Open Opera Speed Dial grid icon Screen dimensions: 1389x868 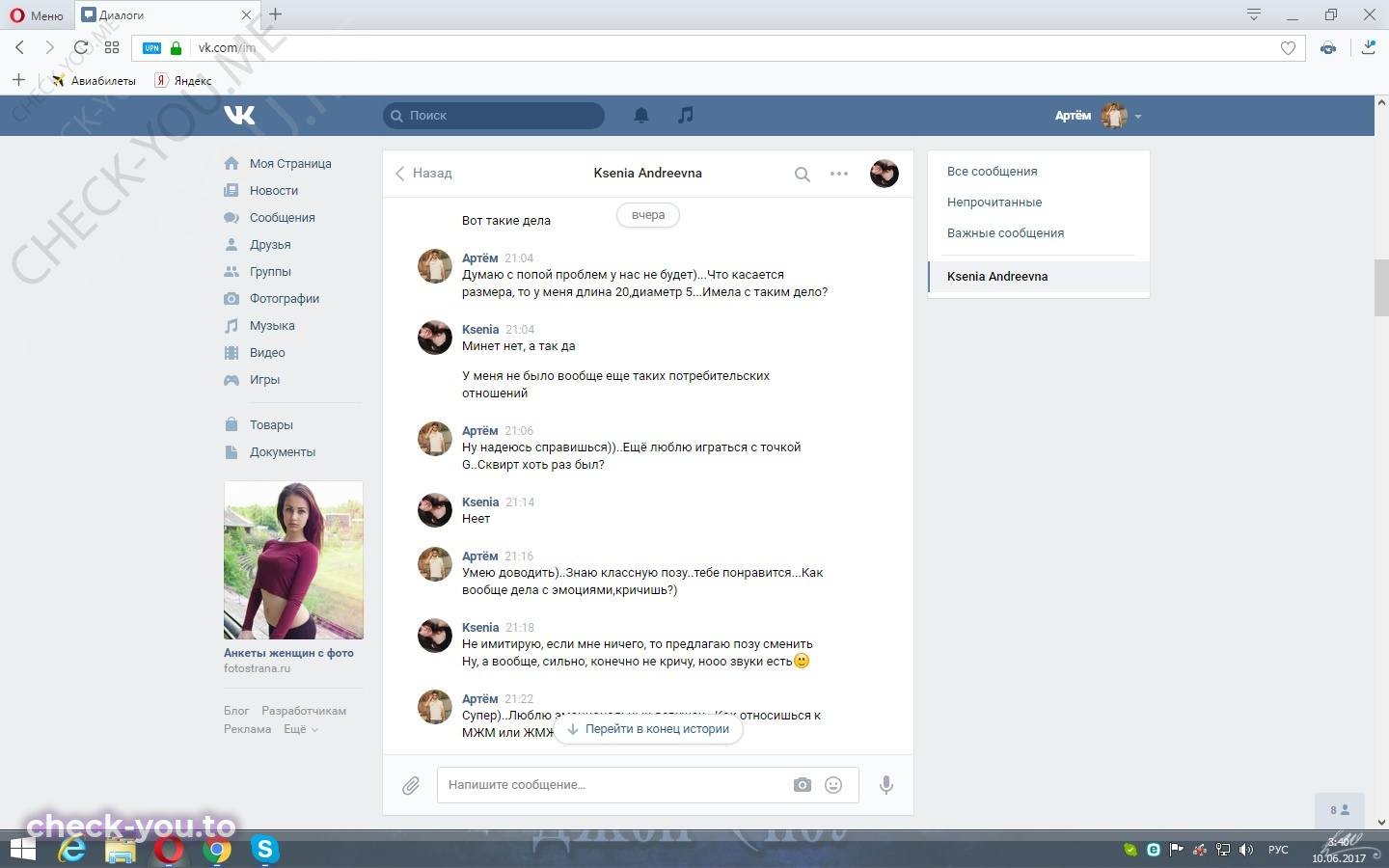[112, 47]
